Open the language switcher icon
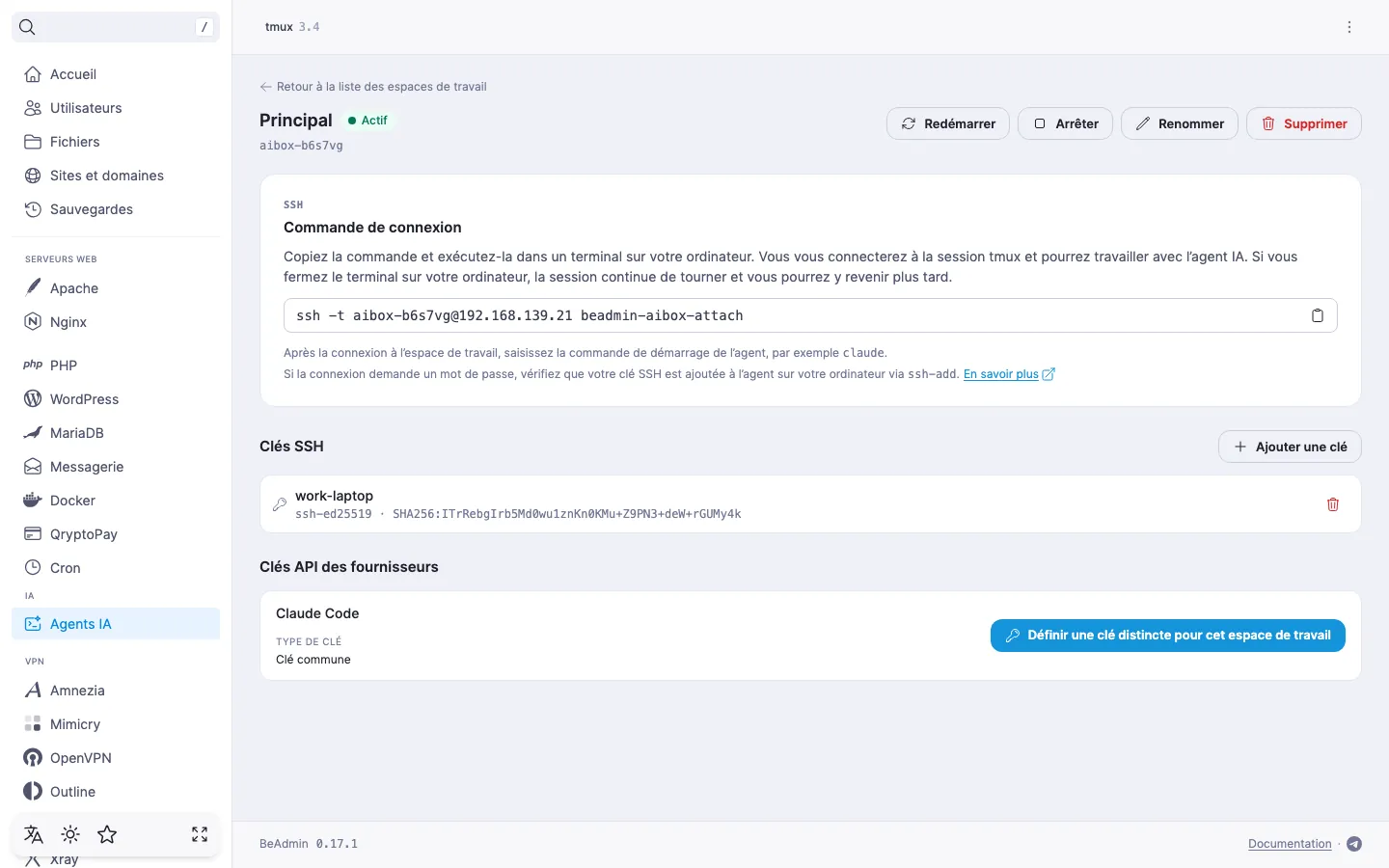The width and height of the screenshot is (1389, 868). [x=34, y=834]
